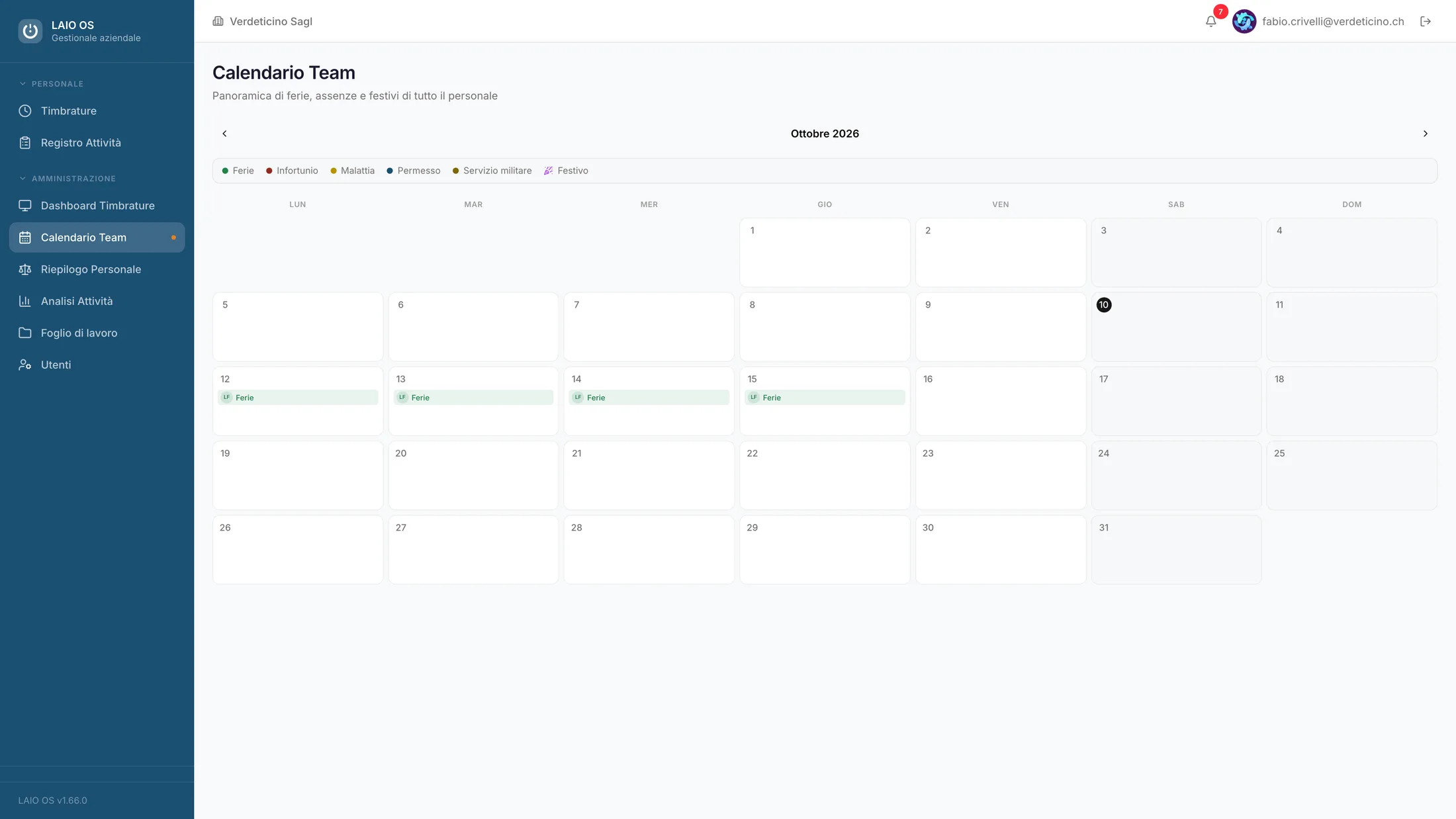Select the October 31 day cell

coord(1176,550)
